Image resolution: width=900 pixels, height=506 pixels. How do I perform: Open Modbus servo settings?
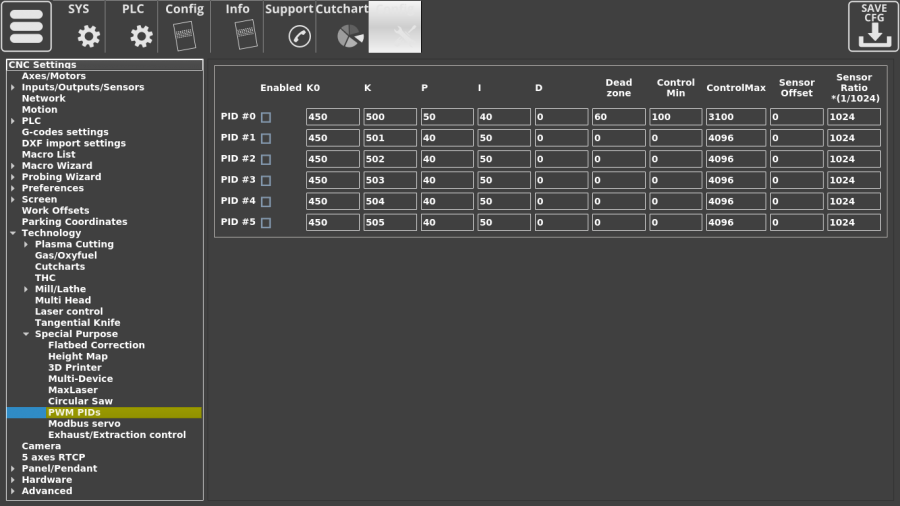coord(84,424)
